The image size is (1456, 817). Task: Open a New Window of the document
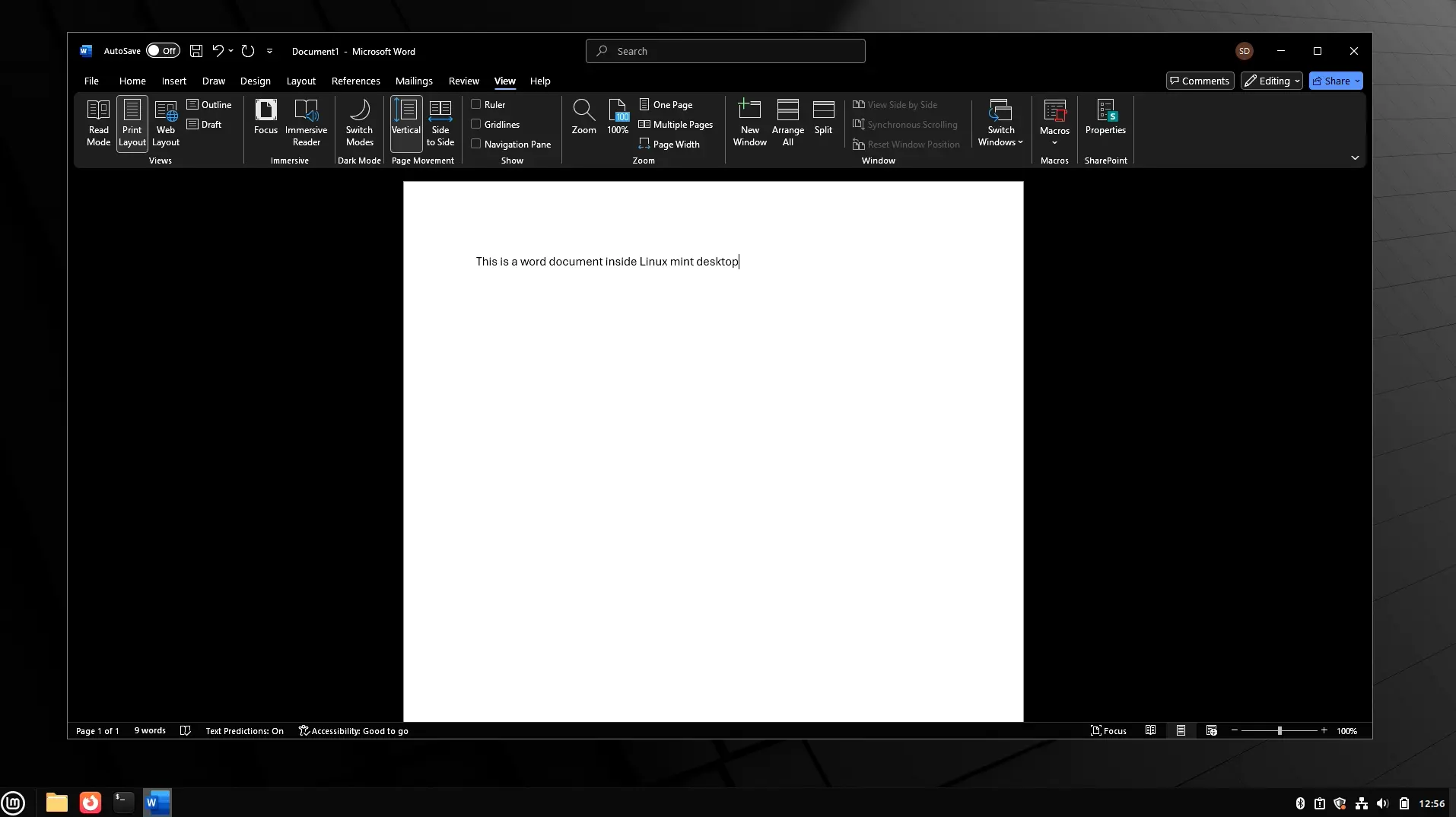click(x=750, y=122)
